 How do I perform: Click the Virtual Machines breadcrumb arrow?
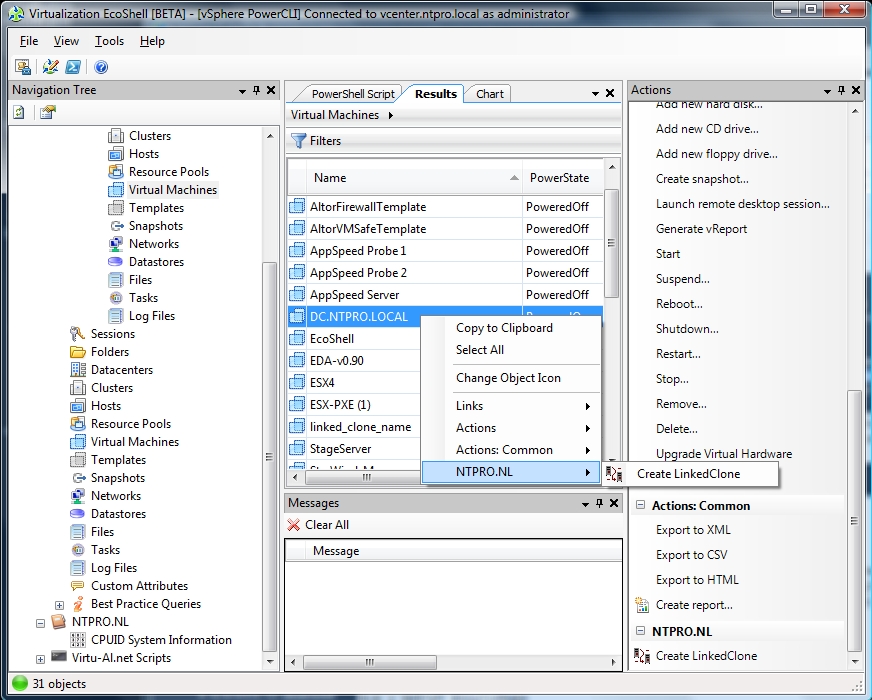391,115
